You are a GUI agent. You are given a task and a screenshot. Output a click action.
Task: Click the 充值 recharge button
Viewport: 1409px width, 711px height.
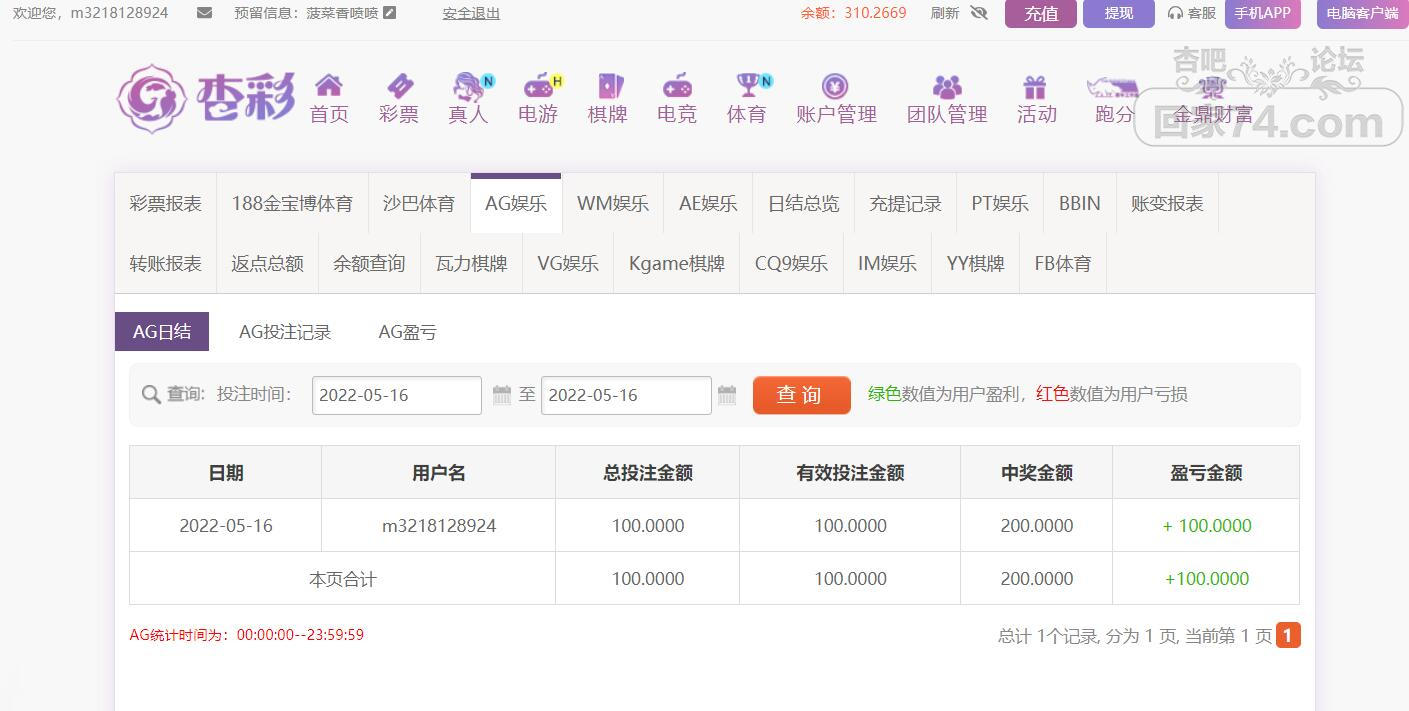pyautogui.click(x=1040, y=14)
